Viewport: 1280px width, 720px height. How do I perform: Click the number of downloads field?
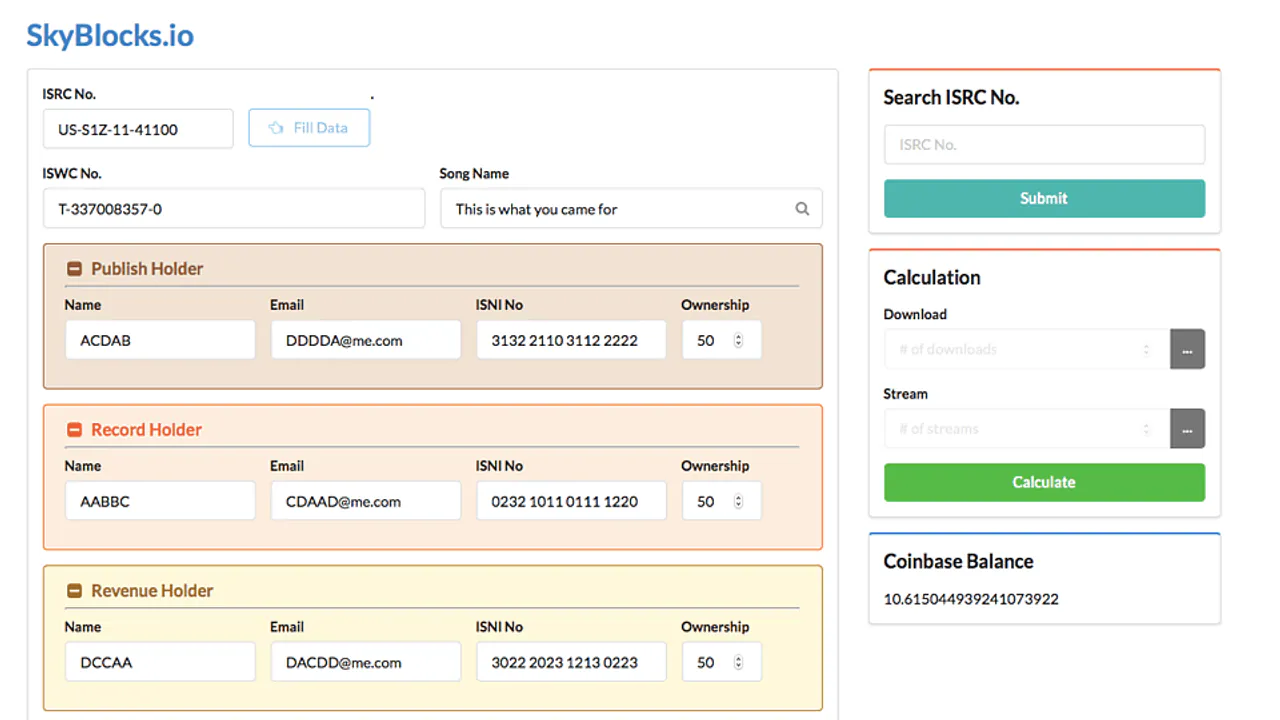click(1027, 349)
